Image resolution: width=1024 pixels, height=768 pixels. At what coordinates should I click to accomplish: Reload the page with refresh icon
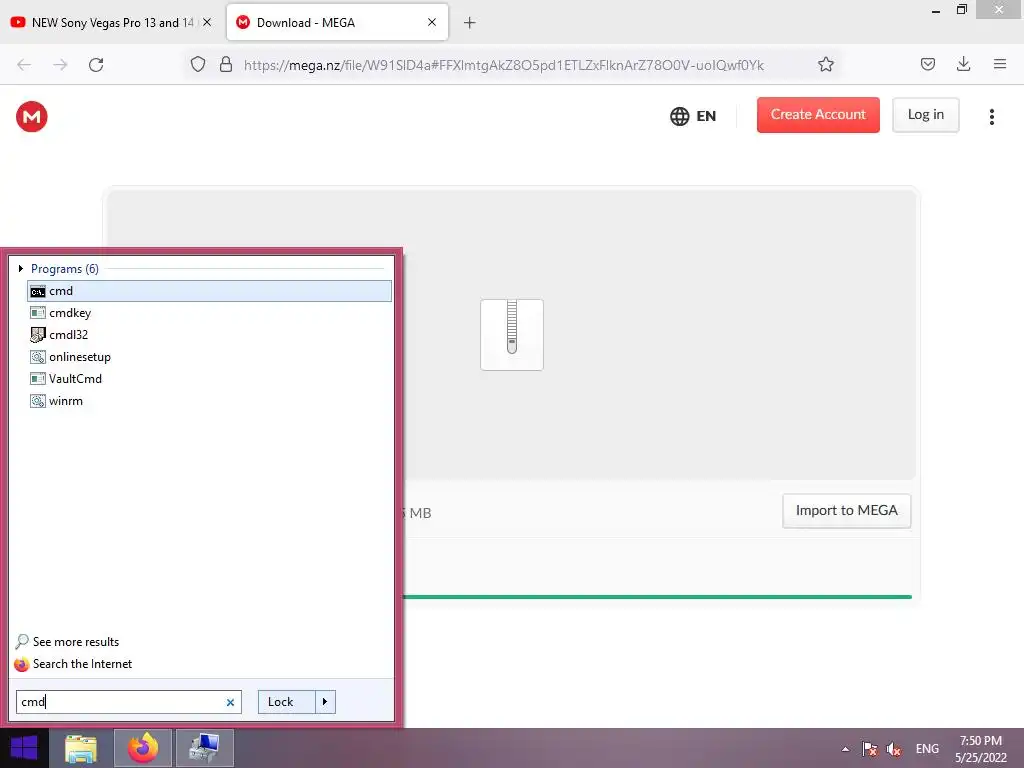coord(96,65)
